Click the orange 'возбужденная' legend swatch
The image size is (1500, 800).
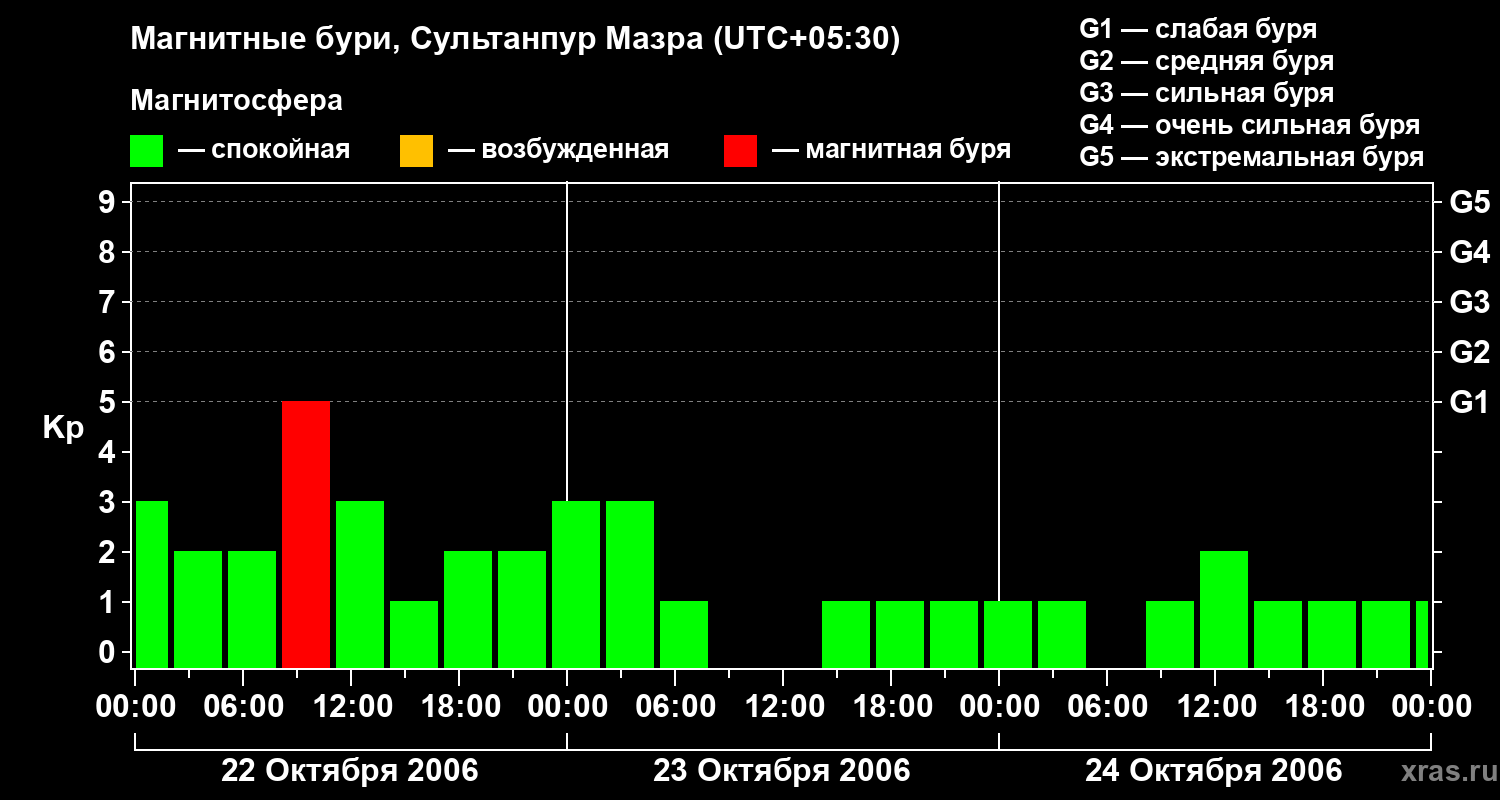coord(416,151)
